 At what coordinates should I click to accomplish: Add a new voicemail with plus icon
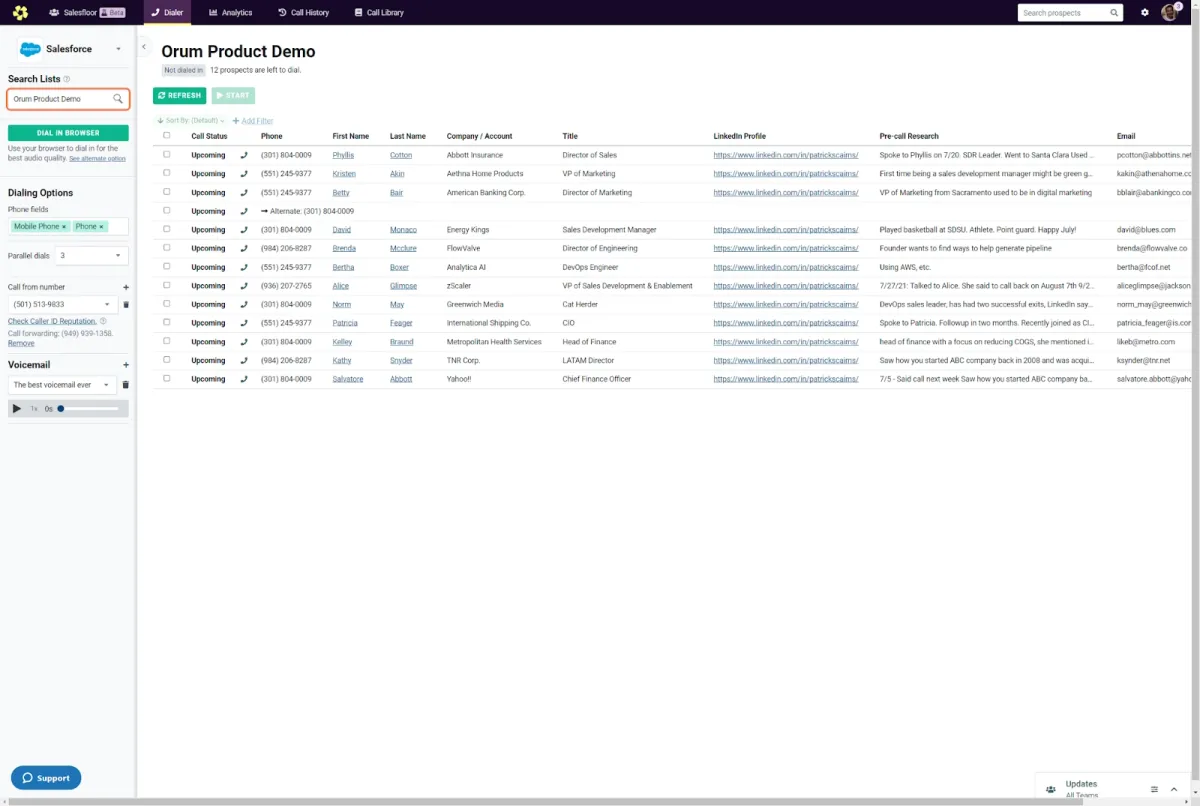pos(126,365)
